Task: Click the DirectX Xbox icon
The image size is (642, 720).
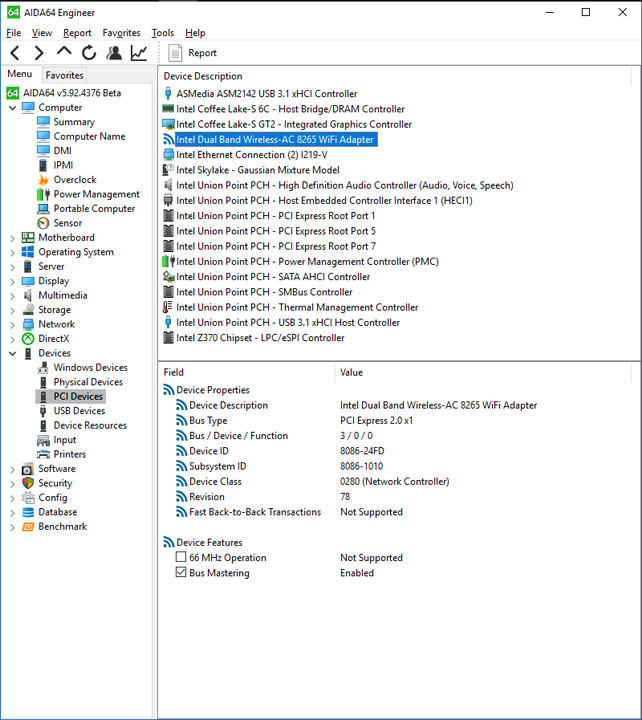Action: pos(28,339)
